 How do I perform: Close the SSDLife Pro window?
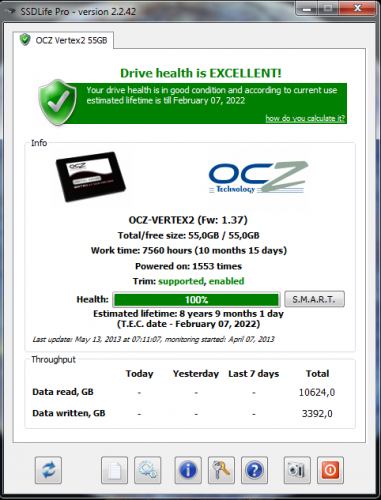coord(357,8)
